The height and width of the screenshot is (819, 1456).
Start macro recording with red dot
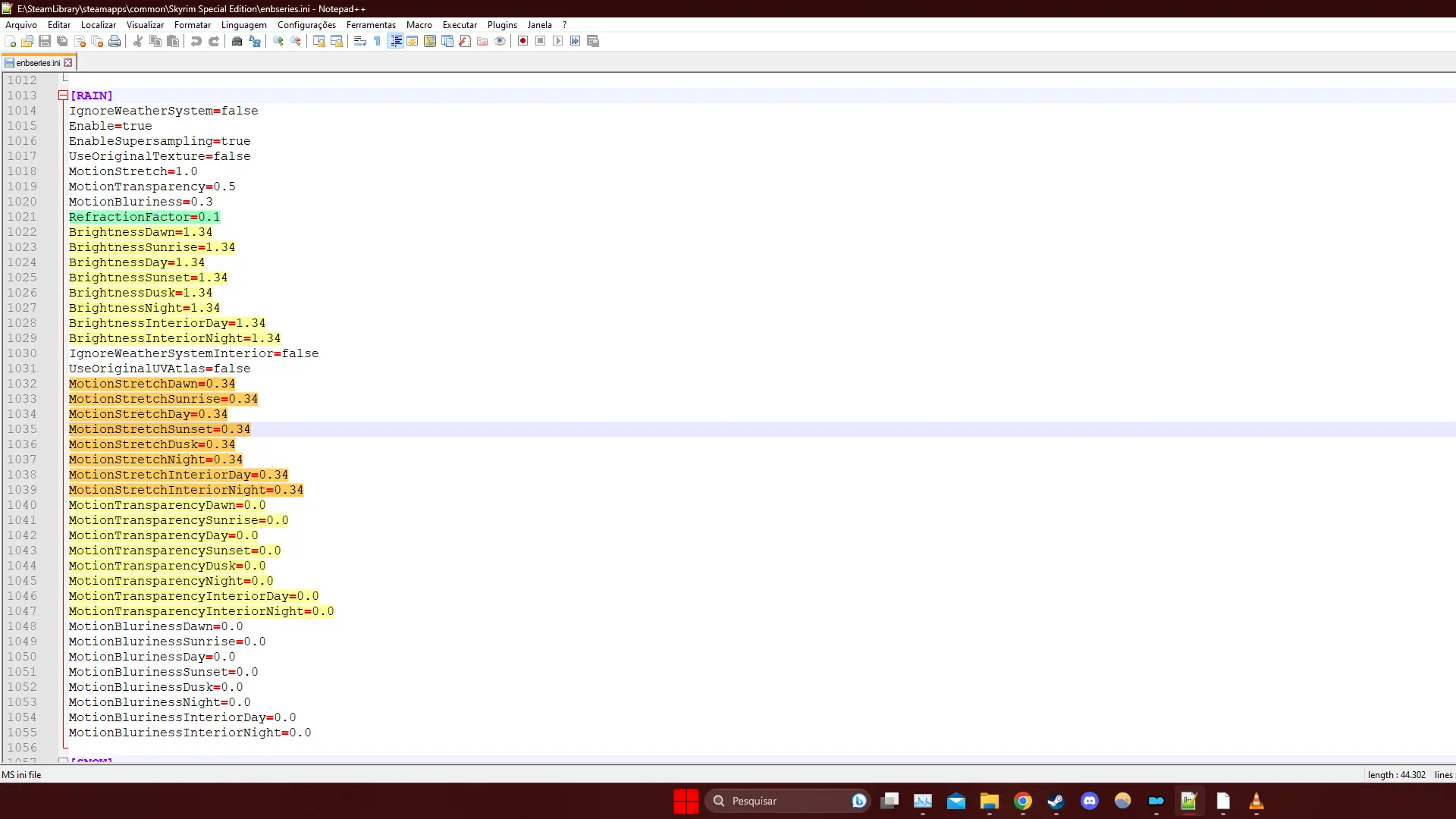tap(523, 41)
